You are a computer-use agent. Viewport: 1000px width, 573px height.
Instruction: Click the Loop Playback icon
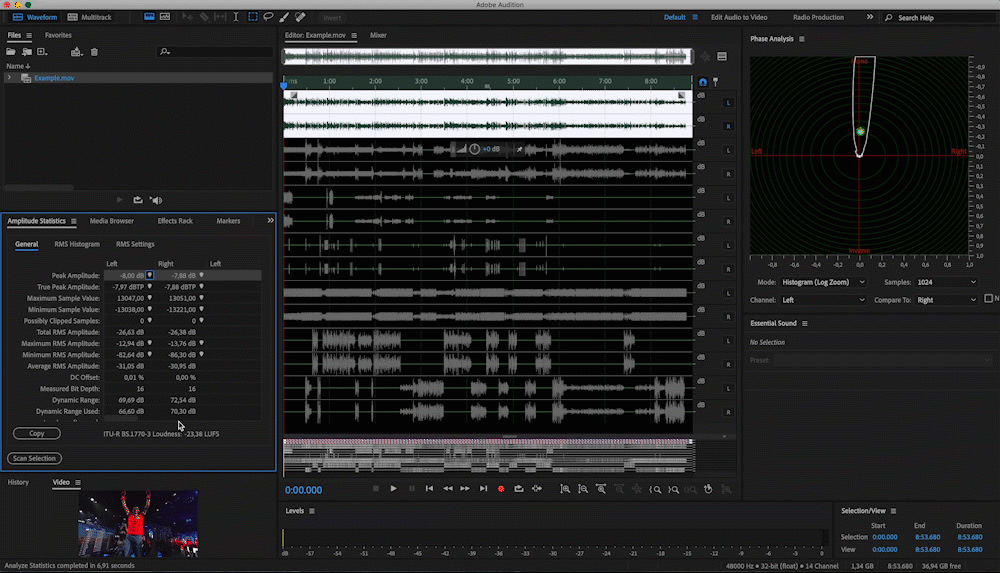519,488
